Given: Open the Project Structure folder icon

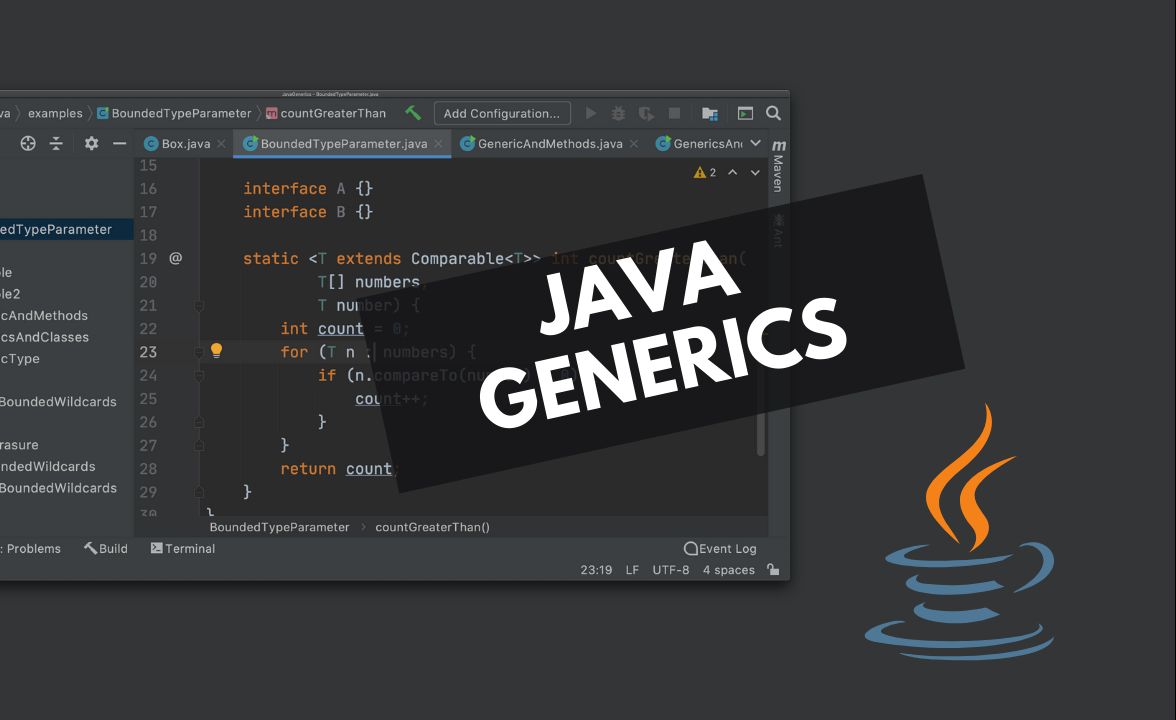Looking at the screenshot, I should point(710,113).
